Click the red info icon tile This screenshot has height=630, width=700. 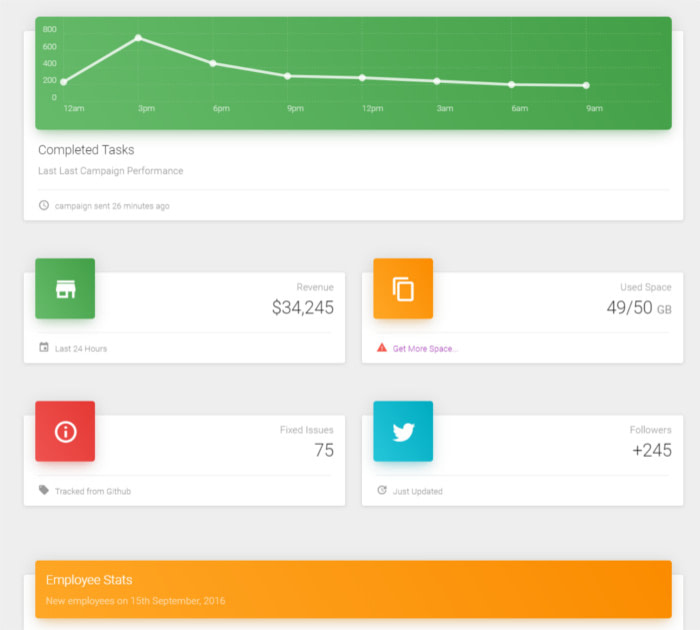(x=65, y=431)
